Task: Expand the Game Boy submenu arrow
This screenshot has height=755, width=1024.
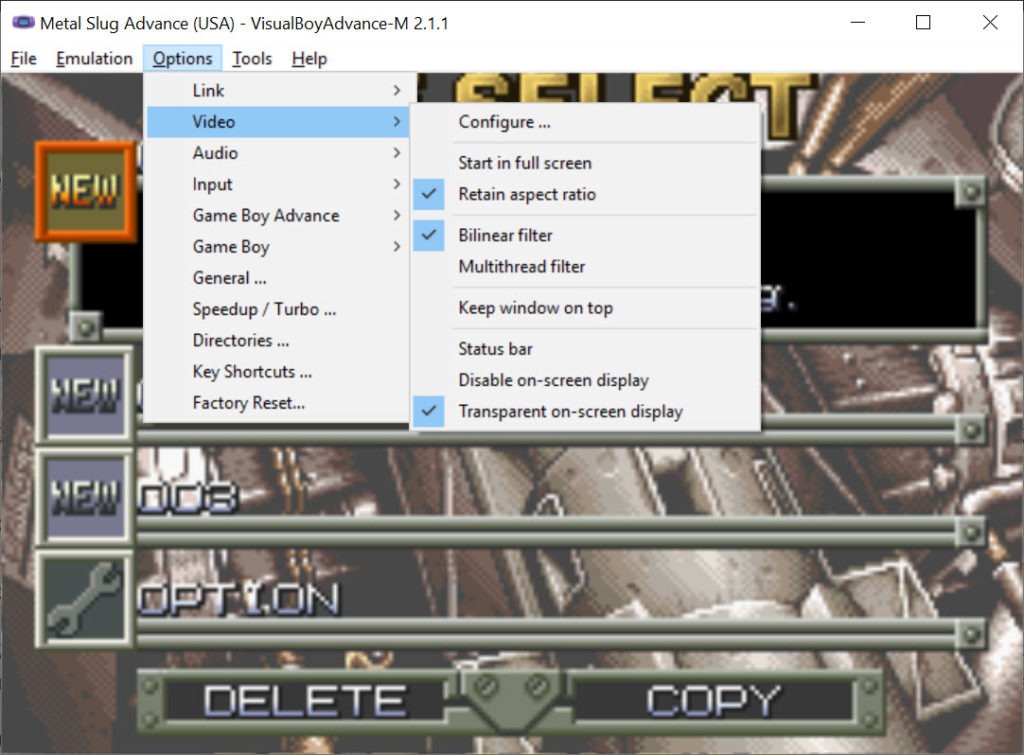Action: coord(396,246)
